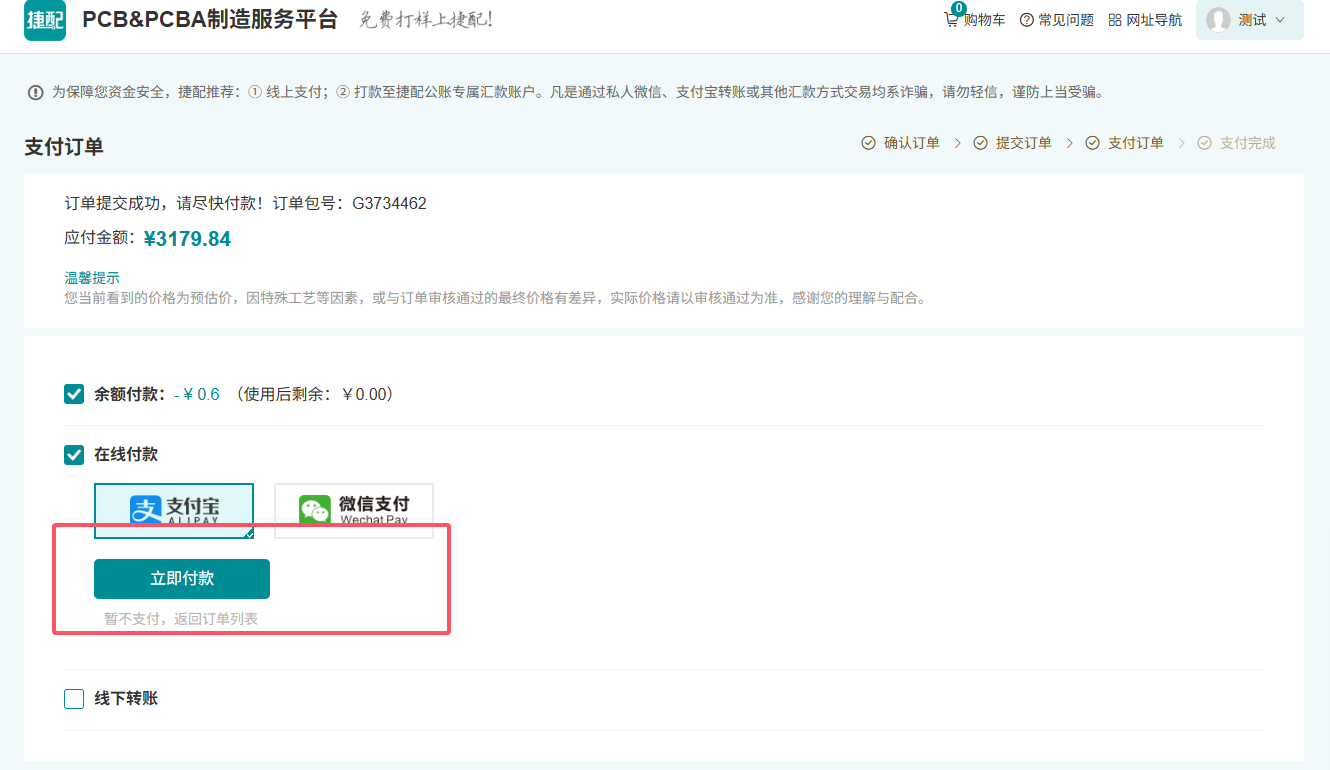Uncheck the 余额付款 checkbox

[74, 394]
